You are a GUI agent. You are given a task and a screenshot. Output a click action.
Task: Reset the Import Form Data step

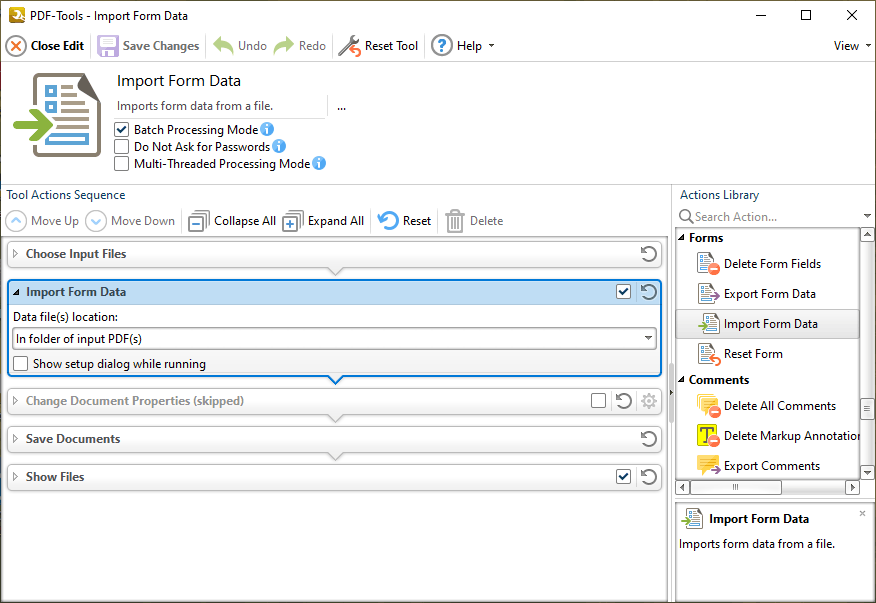click(x=648, y=292)
